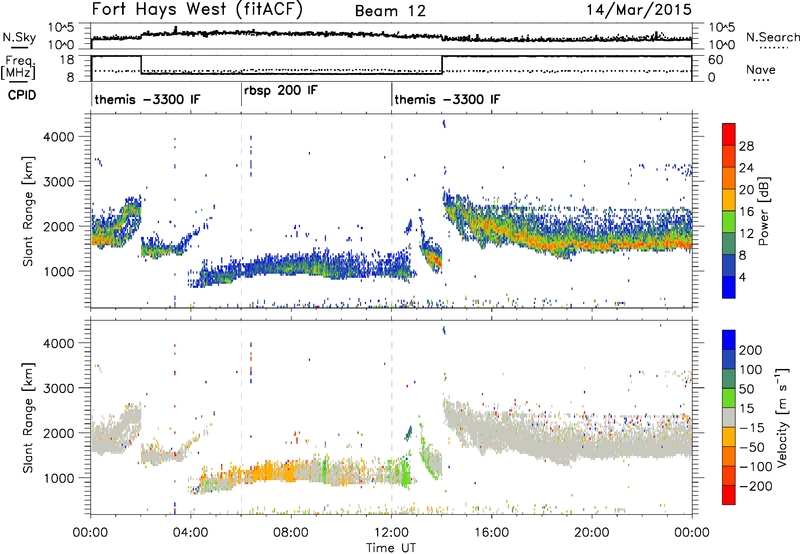This screenshot has height=554, width=800.
Task: Click the '18' frequency axis value
Action: click(67, 60)
